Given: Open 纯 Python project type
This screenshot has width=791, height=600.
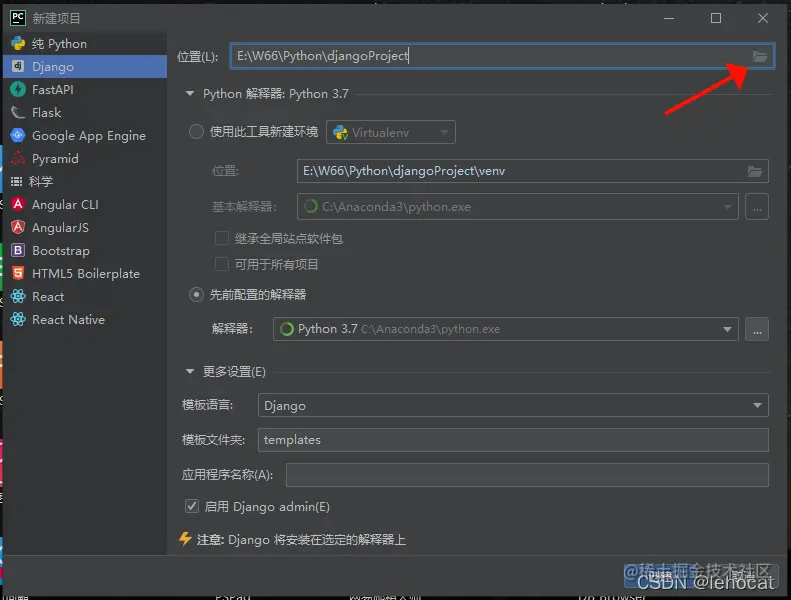Looking at the screenshot, I should tap(85, 44).
